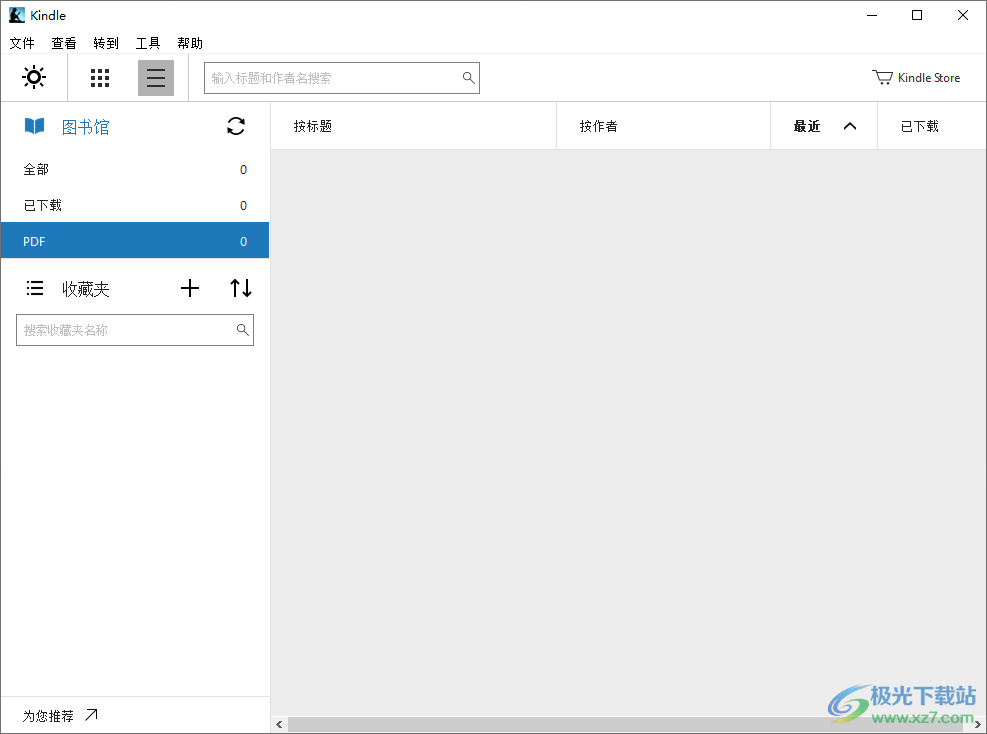Close the Kindle window

point(963,15)
